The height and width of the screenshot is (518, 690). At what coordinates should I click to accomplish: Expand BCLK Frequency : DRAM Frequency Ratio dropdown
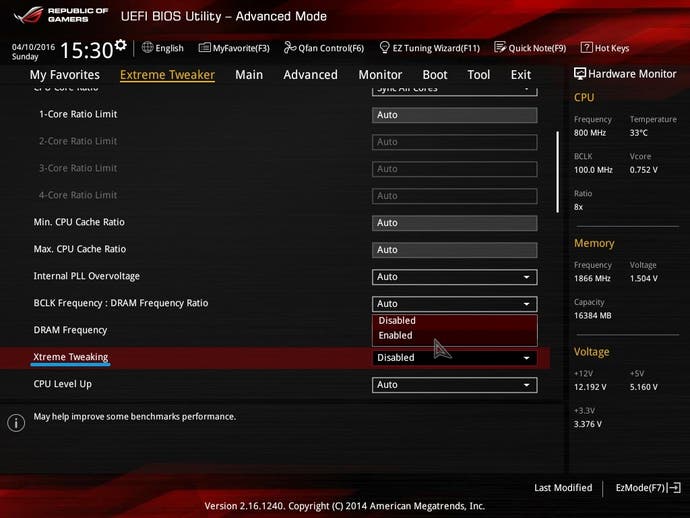point(455,304)
